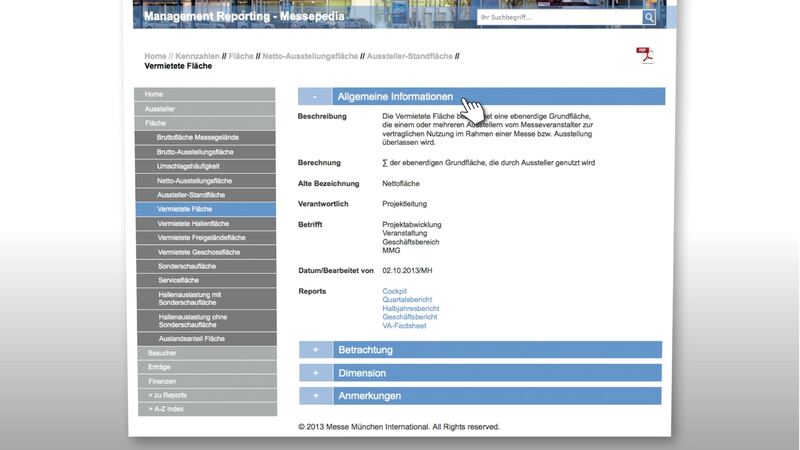Open Hallenauslastung ohne Sonderschaufläche item
This screenshot has height=450, width=800.
click(x=207, y=321)
